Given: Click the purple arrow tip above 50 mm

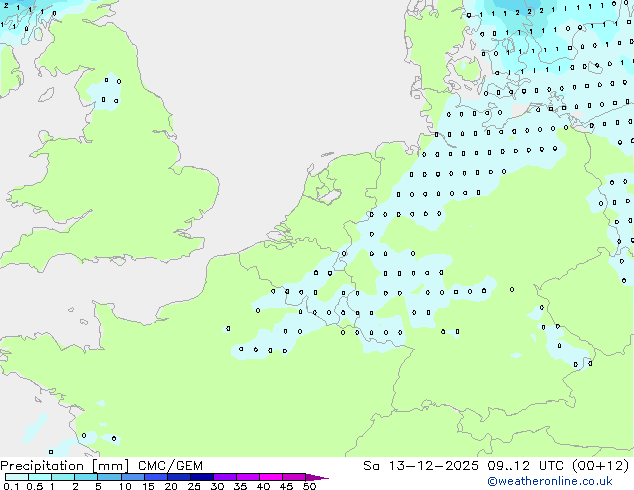Looking at the screenshot, I should point(317,477).
